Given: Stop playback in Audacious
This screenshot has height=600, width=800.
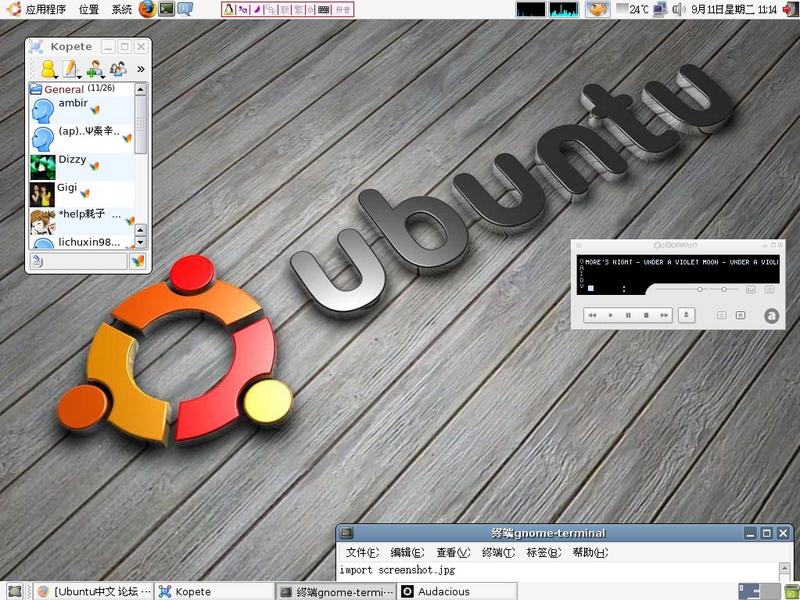Looking at the screenshot, I should 646,315.
